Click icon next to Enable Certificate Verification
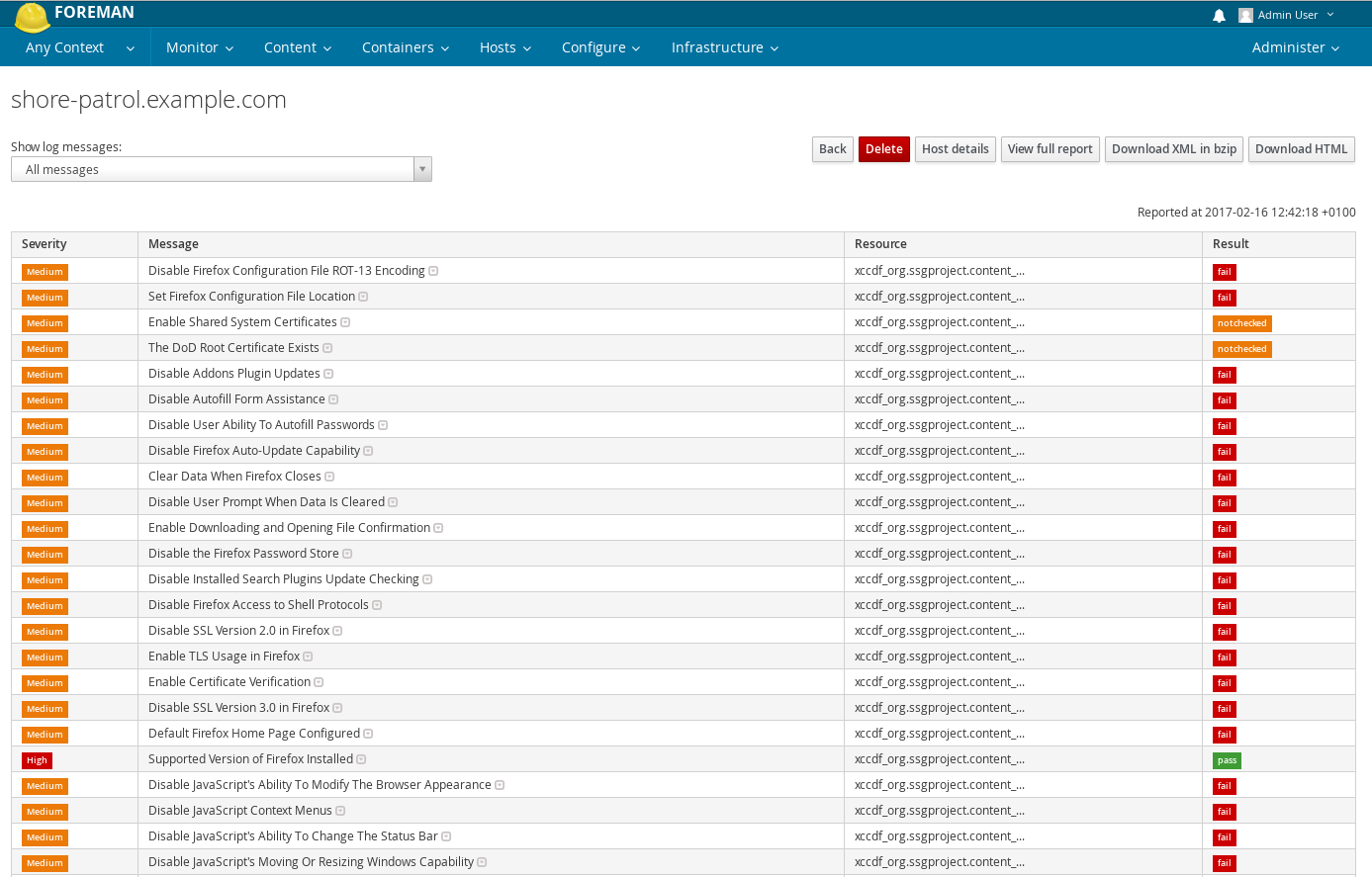This screenshot has width=1372, height=877. pyautogui.click(x=319, y=682)
